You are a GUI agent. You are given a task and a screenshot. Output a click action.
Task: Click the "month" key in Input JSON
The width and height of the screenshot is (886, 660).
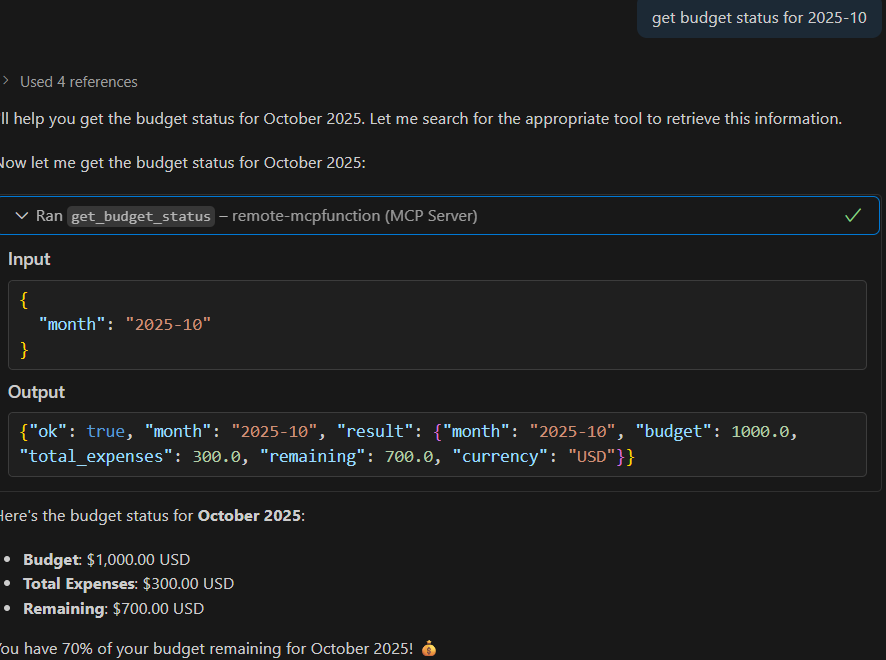coord(70,324)
